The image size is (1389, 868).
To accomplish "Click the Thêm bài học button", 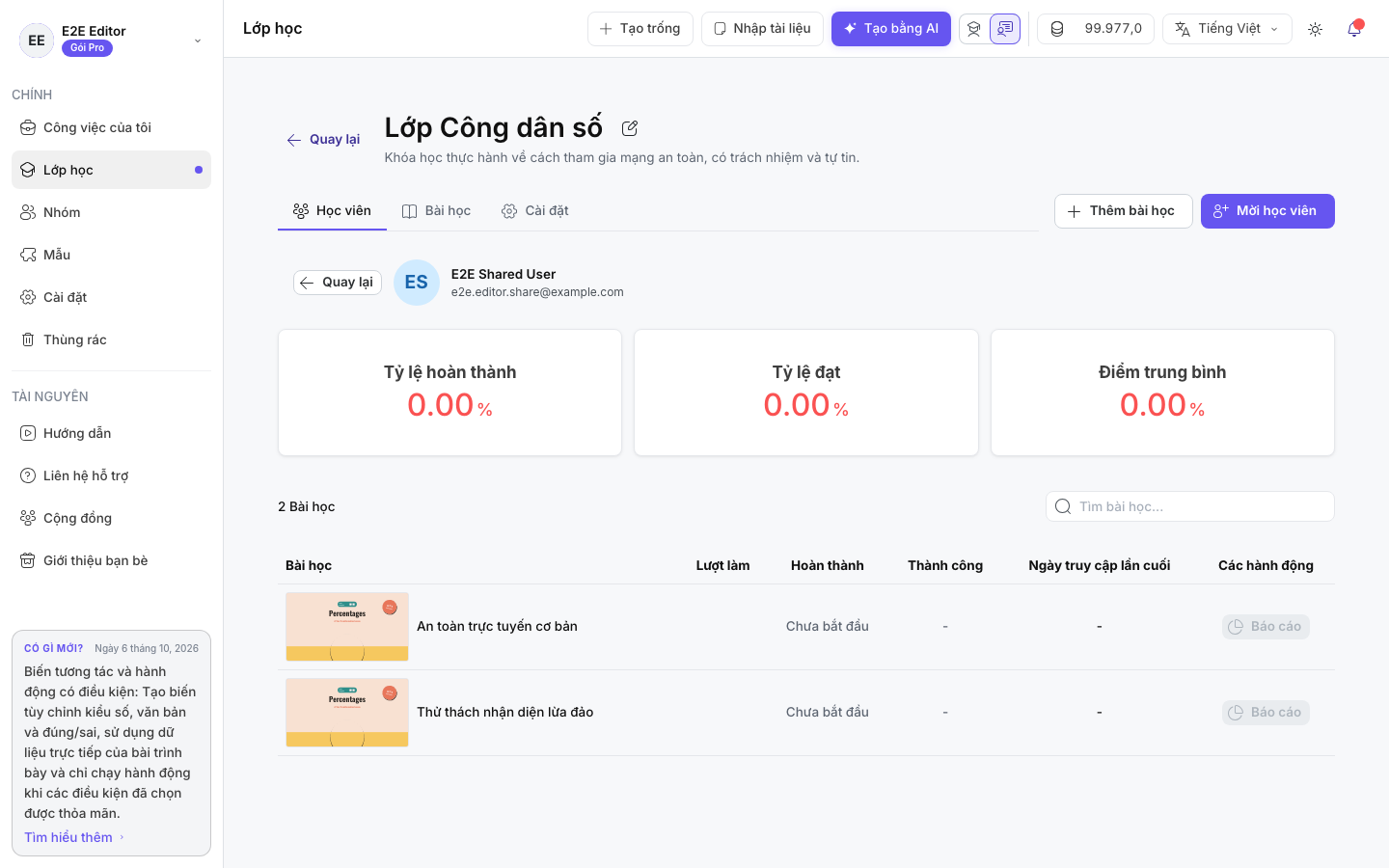I will (x=1123, y=211).
